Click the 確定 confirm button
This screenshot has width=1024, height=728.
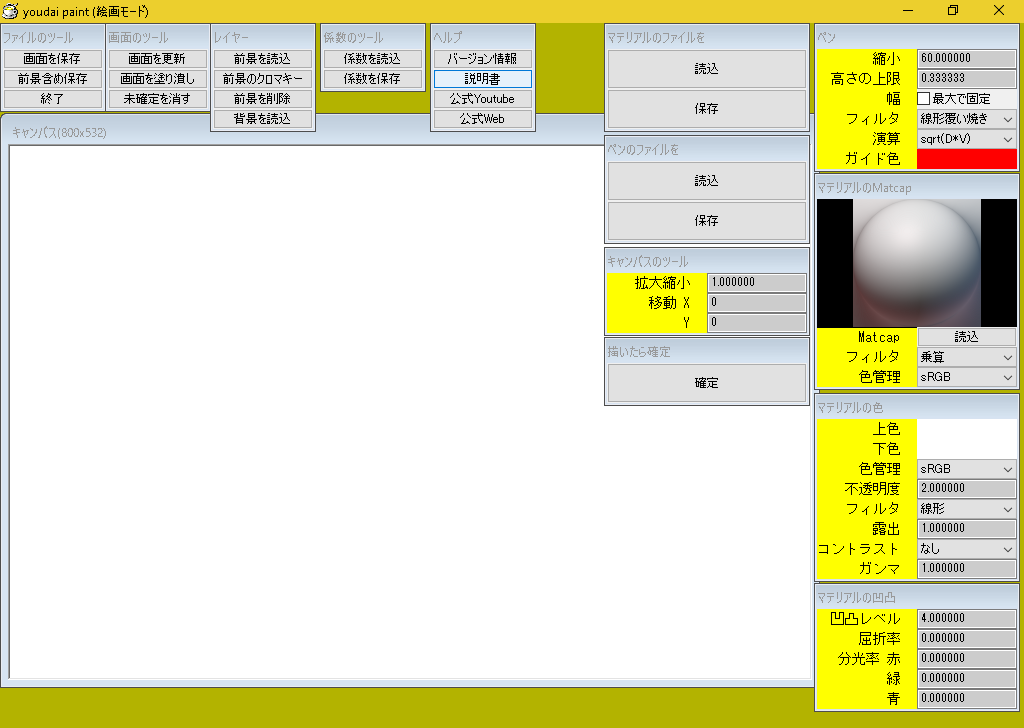(707, 383)
